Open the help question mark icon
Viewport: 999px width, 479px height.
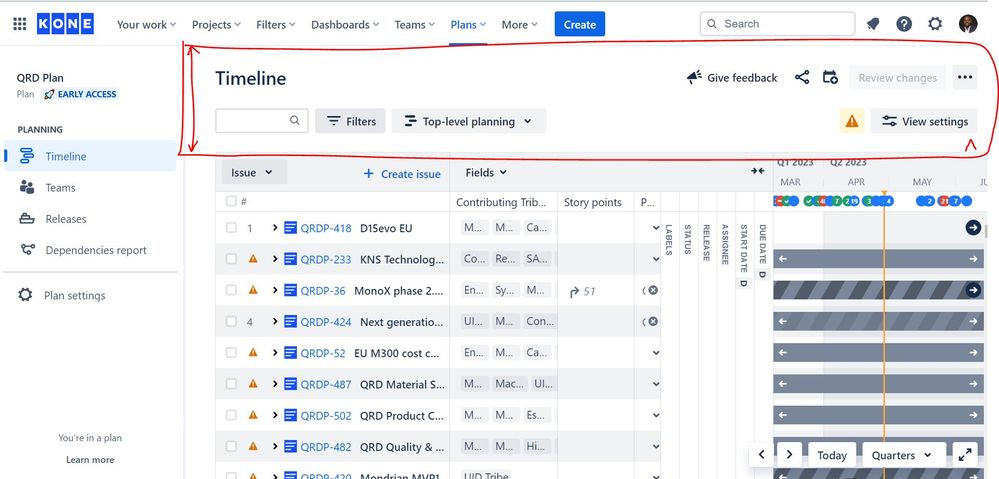pos(903,24)
